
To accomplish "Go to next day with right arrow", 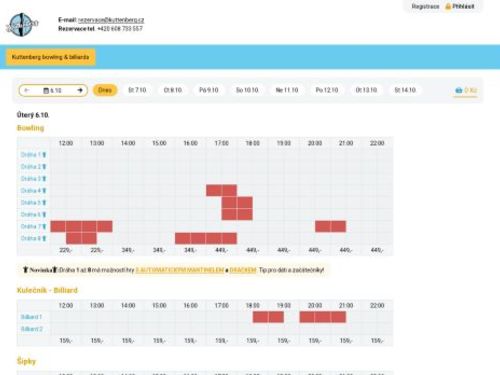I will click(80, 90).
